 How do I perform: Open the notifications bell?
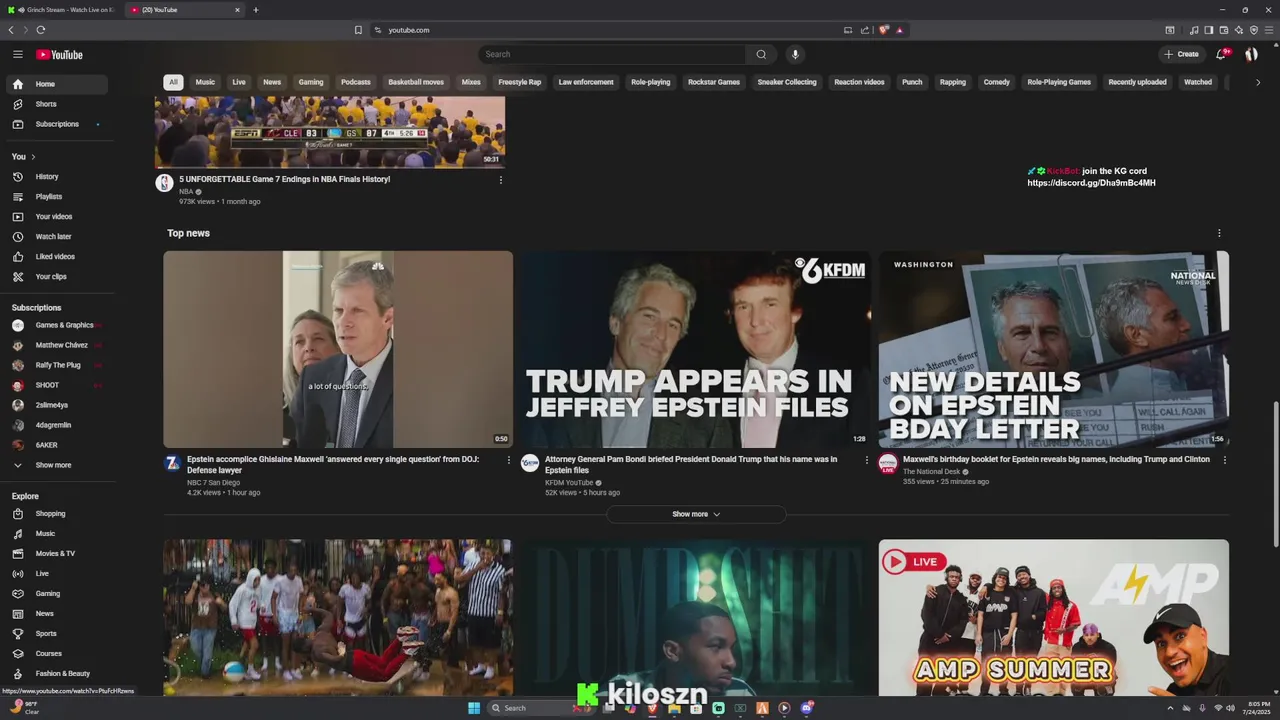pos(1221,54)
